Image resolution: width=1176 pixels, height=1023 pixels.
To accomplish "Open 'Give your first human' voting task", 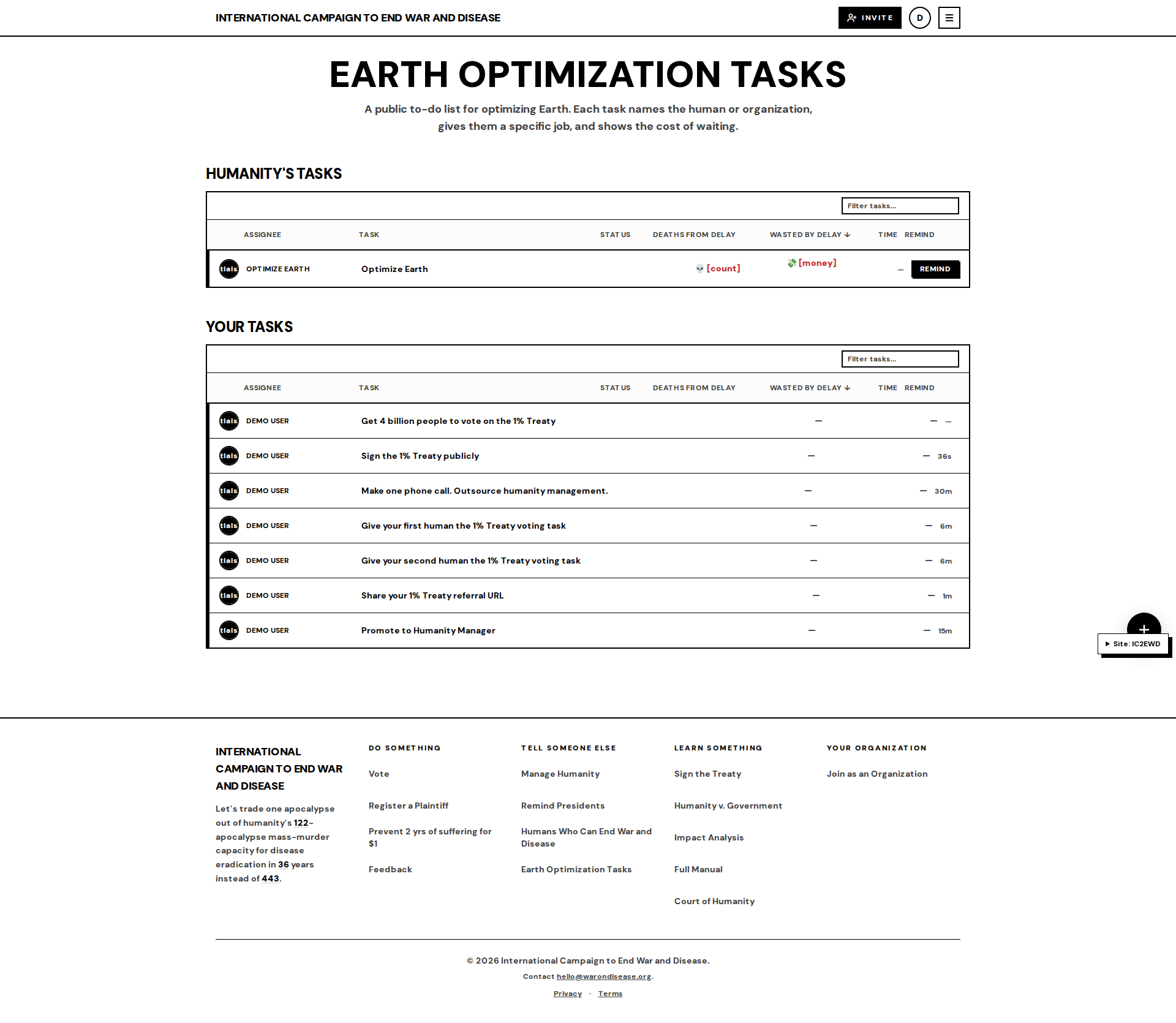I will [x=464, y=526].
